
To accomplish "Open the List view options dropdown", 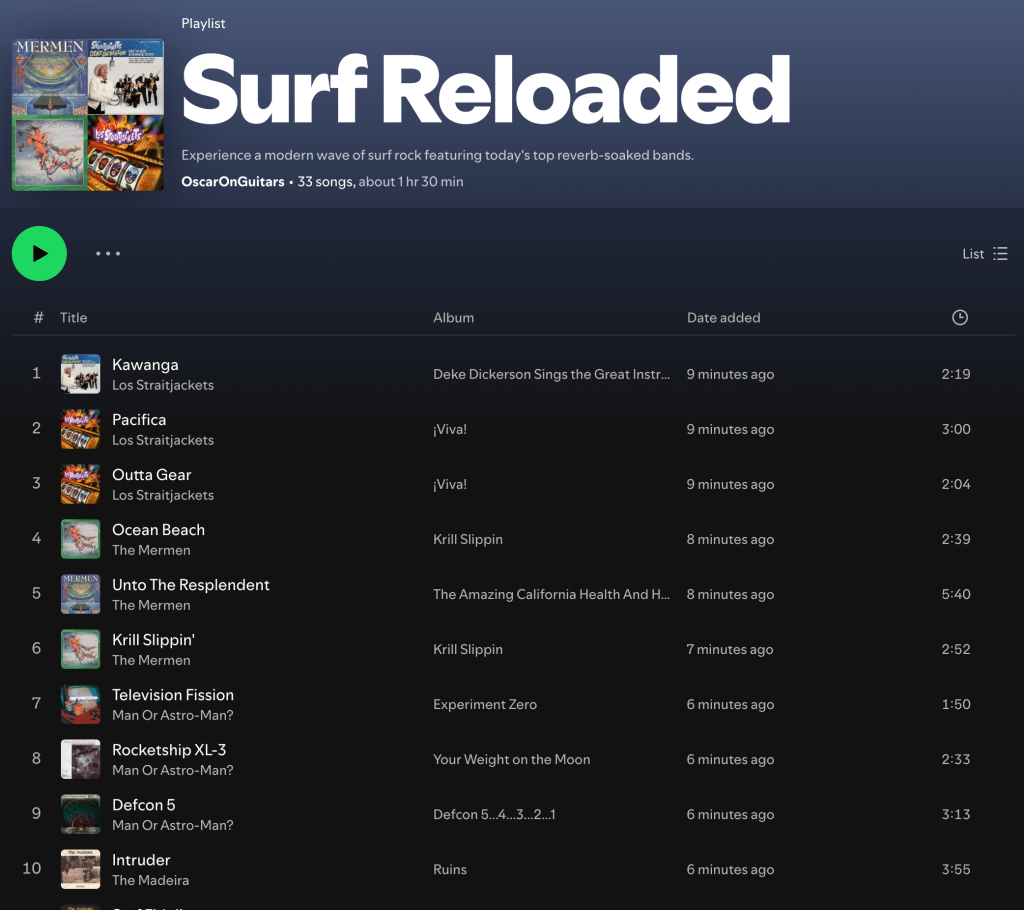I will click(985, 254).
